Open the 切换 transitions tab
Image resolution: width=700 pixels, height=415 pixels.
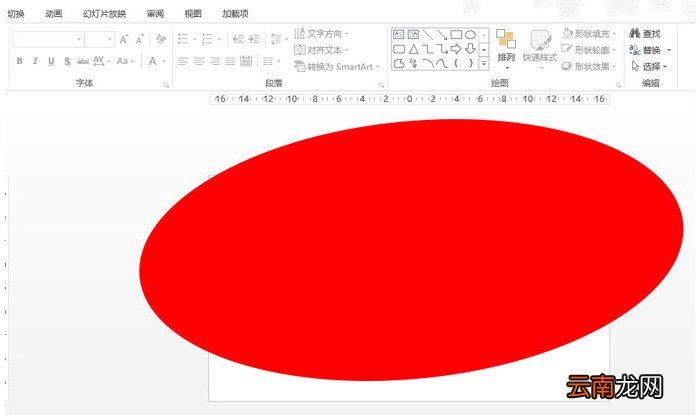(x=15, y=14)
